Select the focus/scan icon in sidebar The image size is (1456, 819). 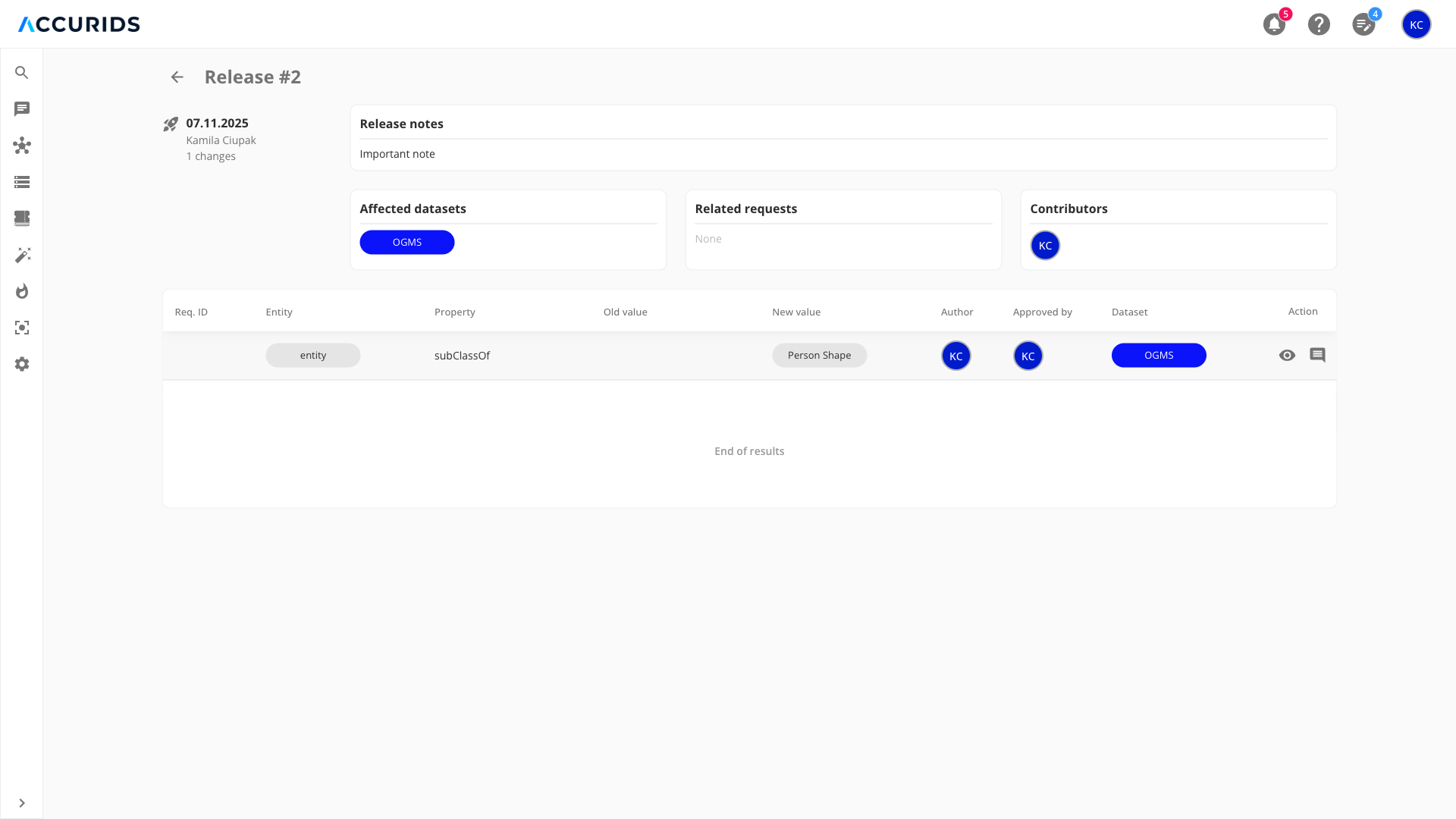pos(22,328)
